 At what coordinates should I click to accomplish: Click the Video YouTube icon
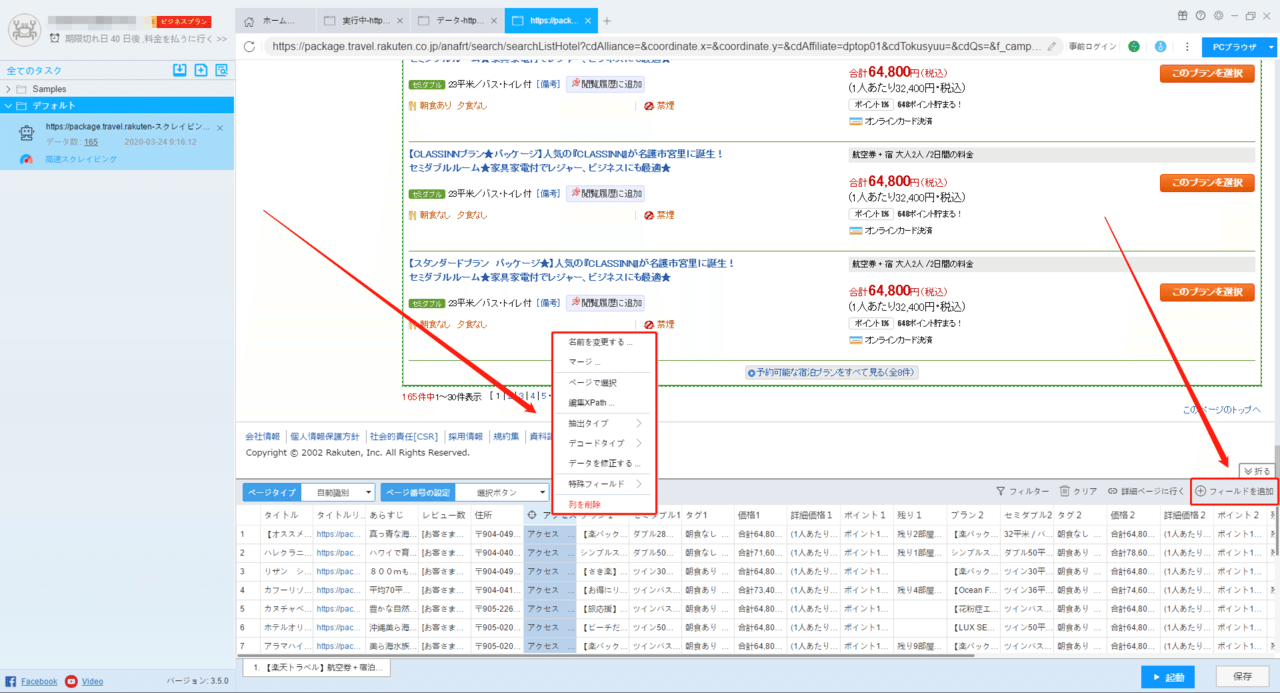[71, 681]
